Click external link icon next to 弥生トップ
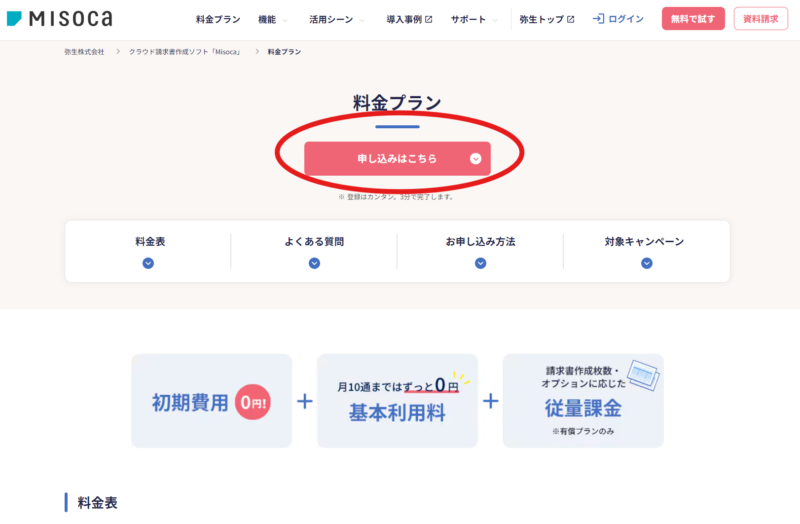 click(571, 19)
